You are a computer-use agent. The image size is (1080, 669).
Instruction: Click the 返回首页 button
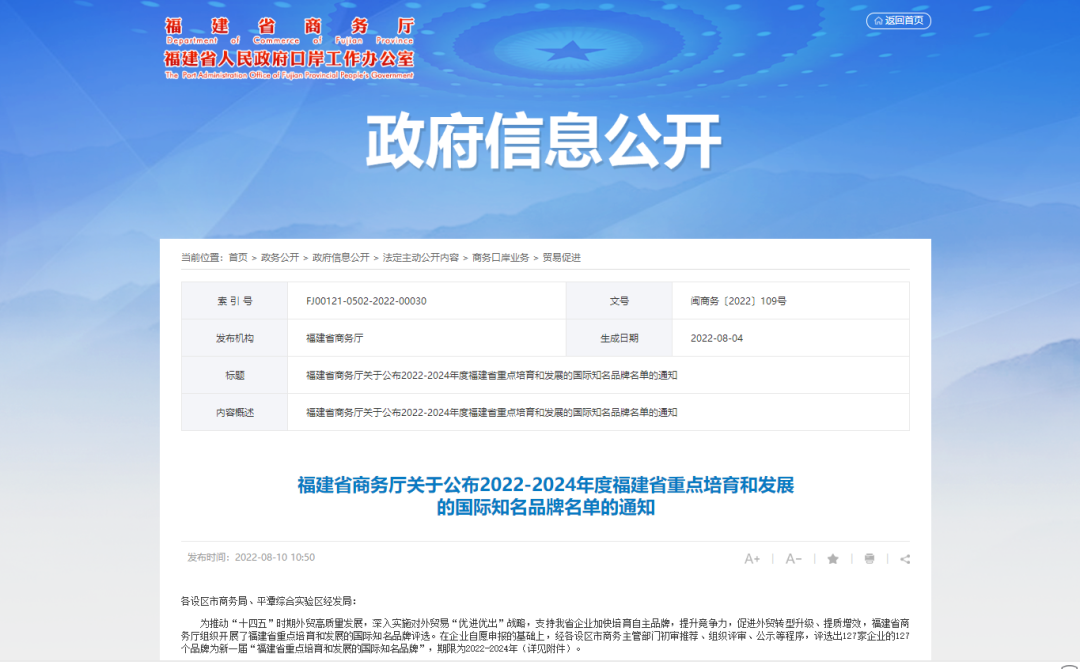pos(898,21)
